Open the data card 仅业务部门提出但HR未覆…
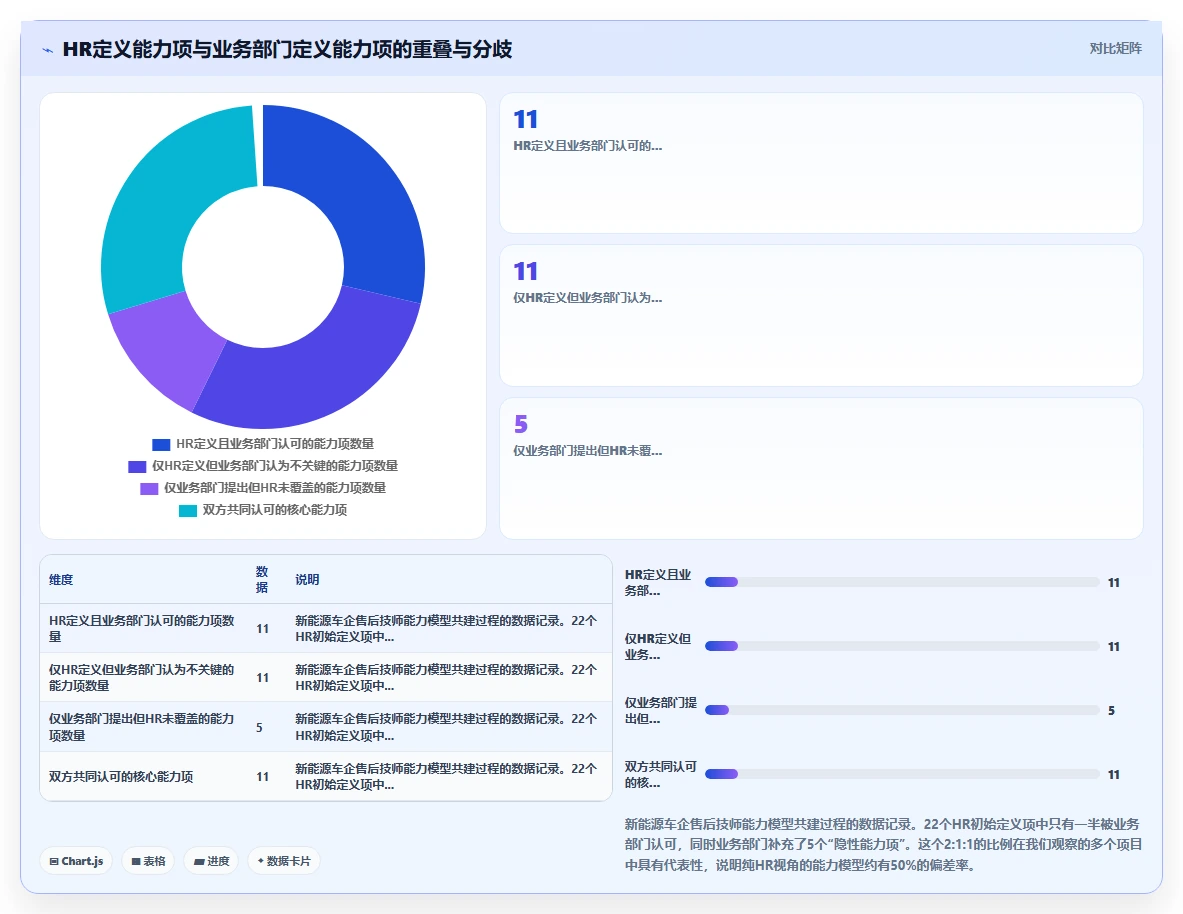Screen dimensions: 1183x914 (821, 469)
